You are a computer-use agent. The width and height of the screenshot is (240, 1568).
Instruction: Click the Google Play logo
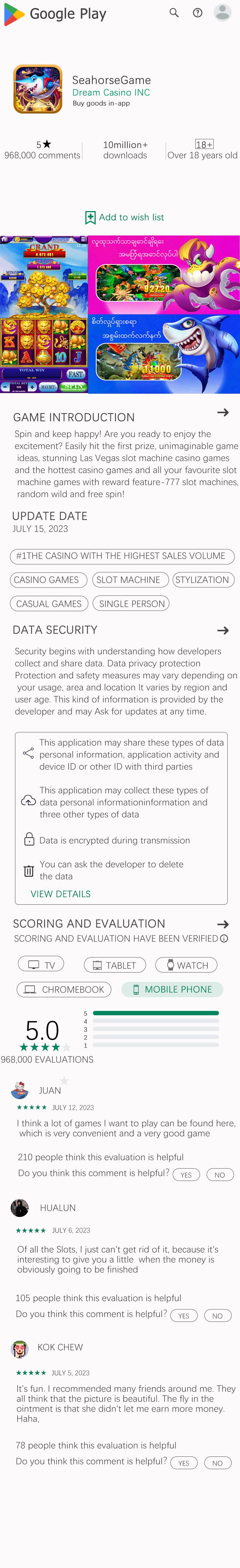tap(55, 14)
